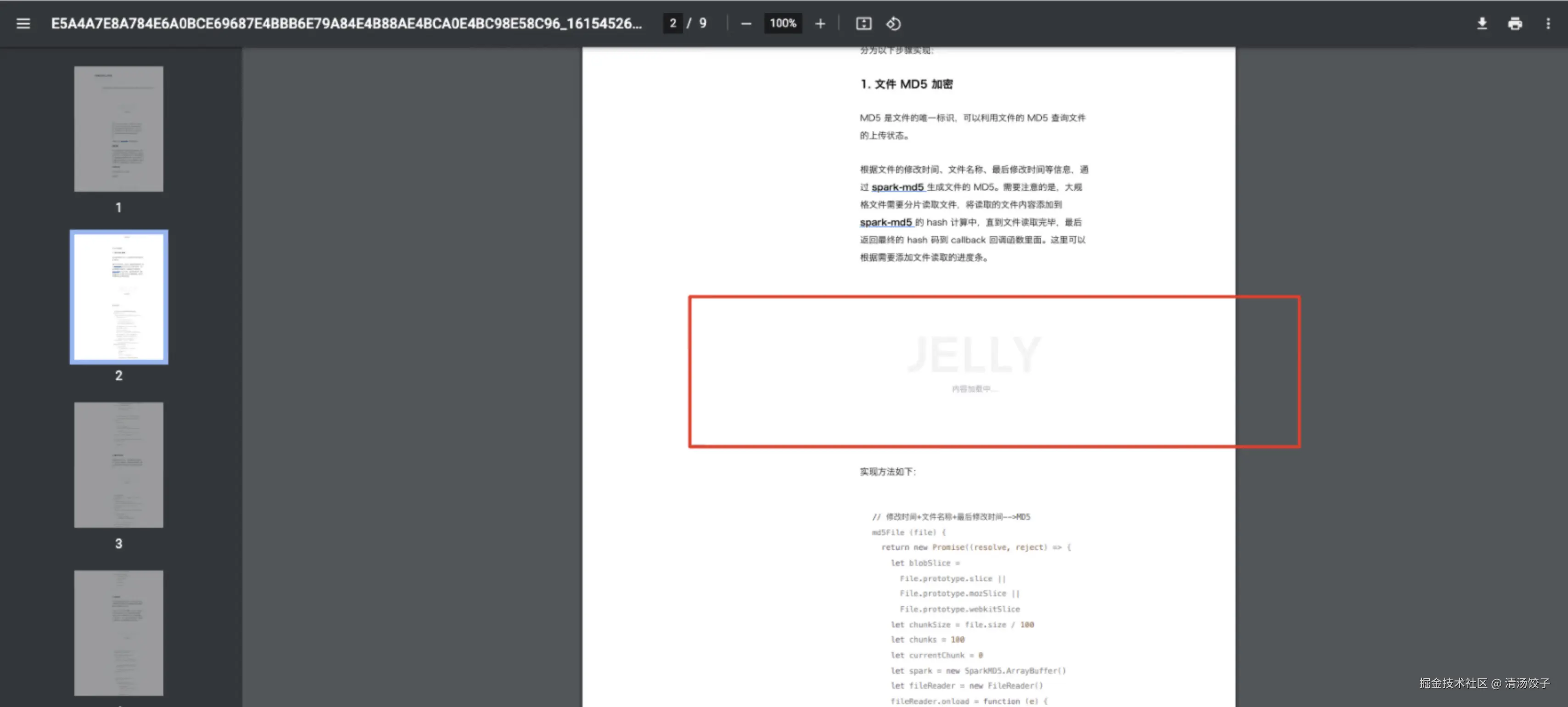Click the heading 文件 MD5 加密
Image resolution: width=1568 pixels, height=707 pixels.
tap(907, 84)
